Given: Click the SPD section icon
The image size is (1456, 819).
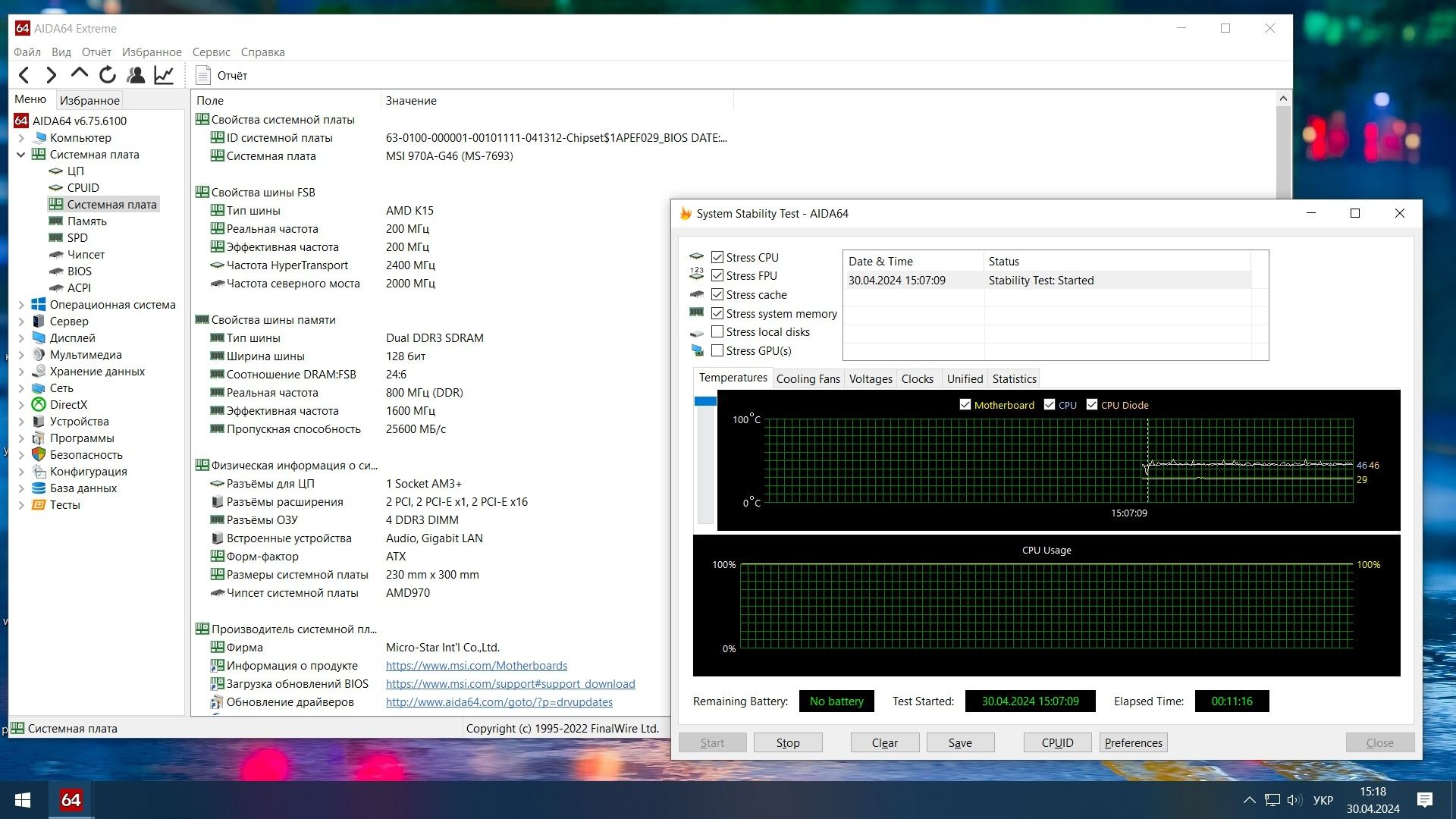Looking at the screenshot, I should click(56, 237).
